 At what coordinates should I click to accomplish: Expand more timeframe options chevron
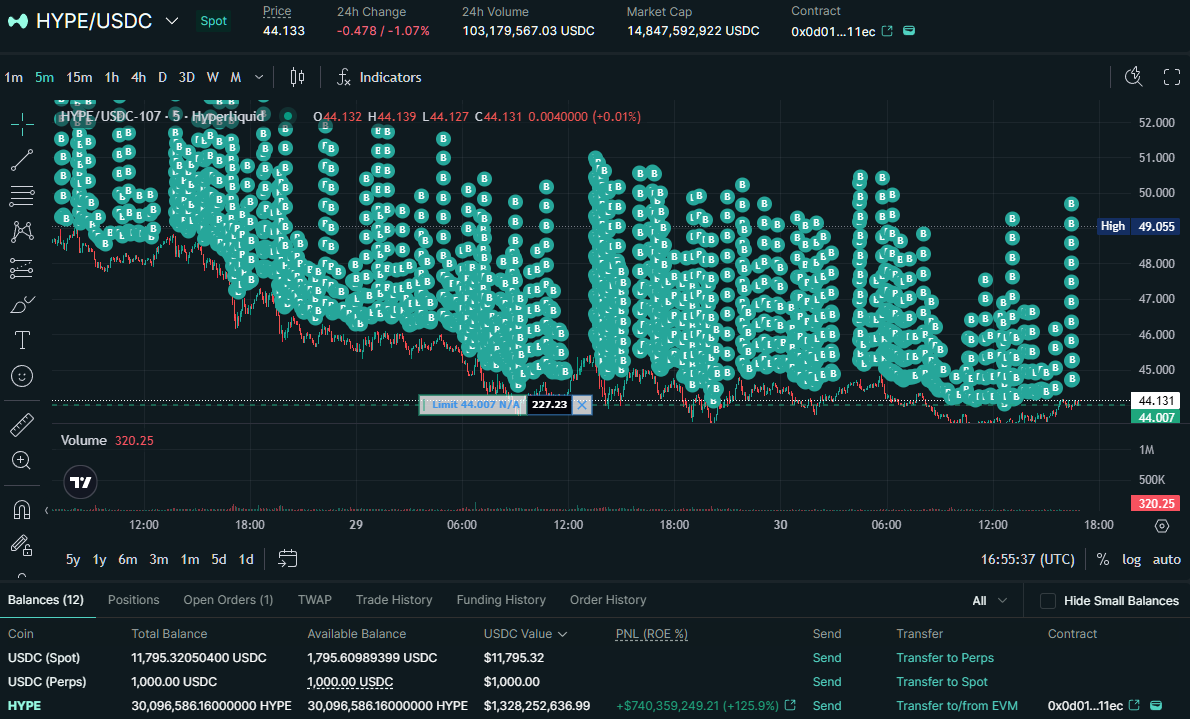(259, 77)
